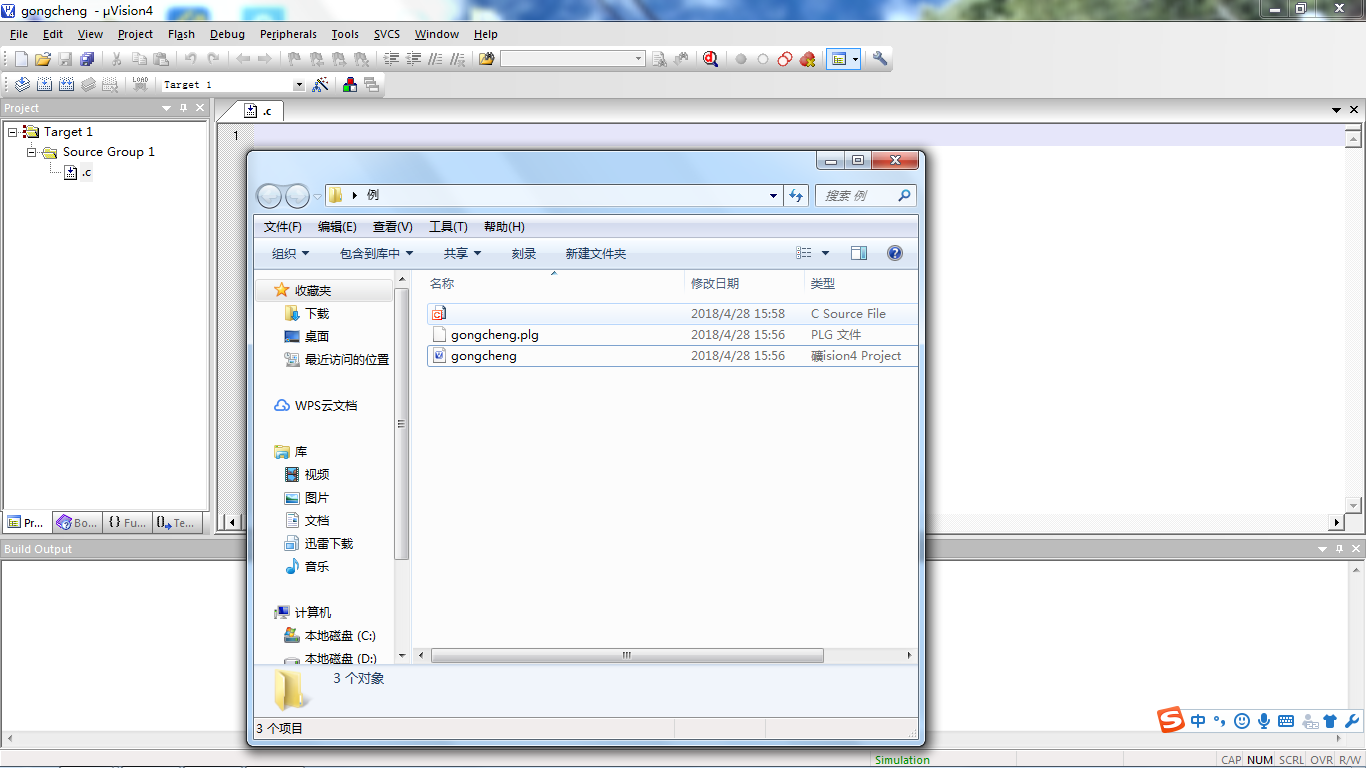Open Configuration wrench icon in toolbar
This screenshot has width=1366, height=768.
[880, 59]
